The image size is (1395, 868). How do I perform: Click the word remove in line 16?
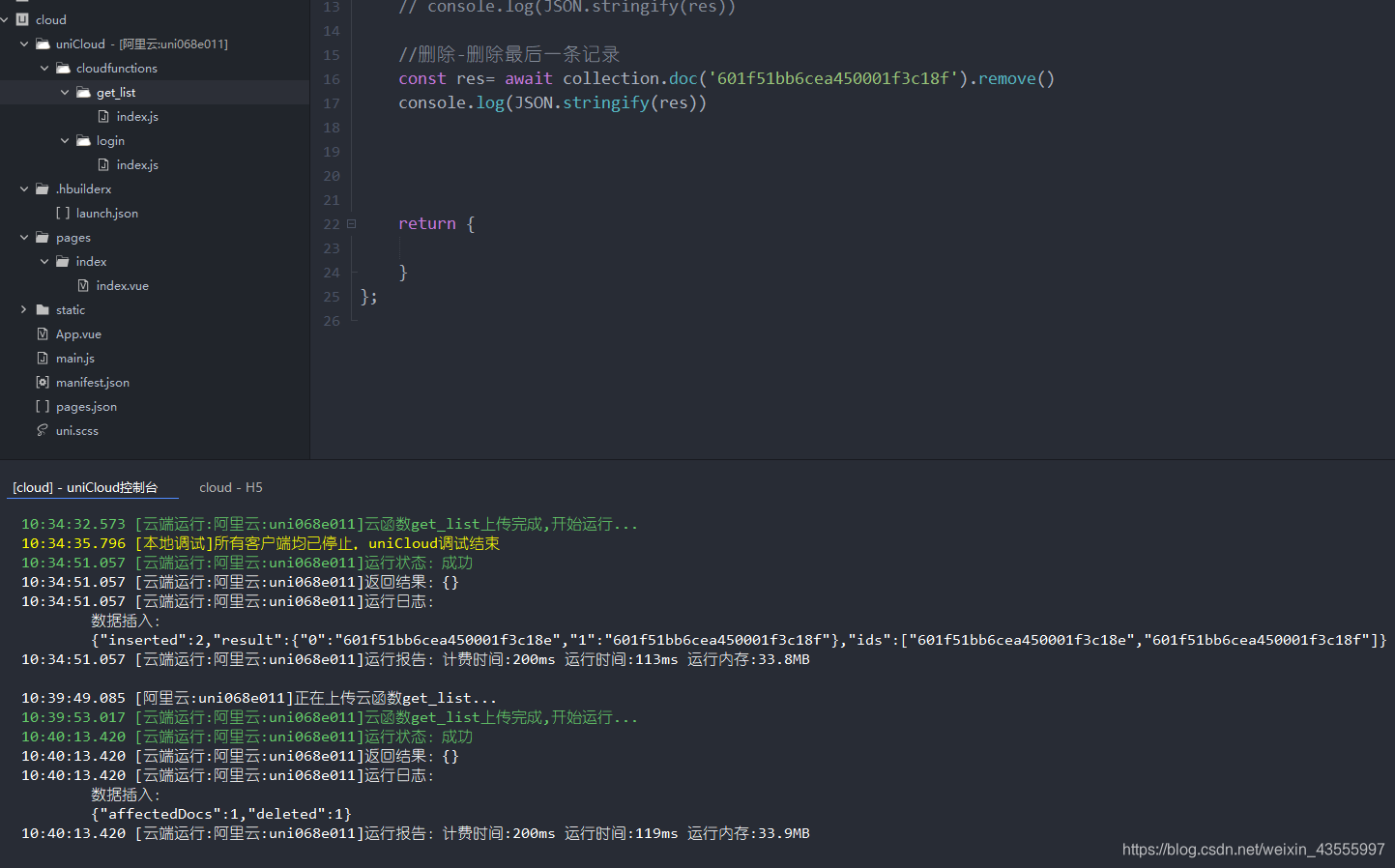point(1006,78)
